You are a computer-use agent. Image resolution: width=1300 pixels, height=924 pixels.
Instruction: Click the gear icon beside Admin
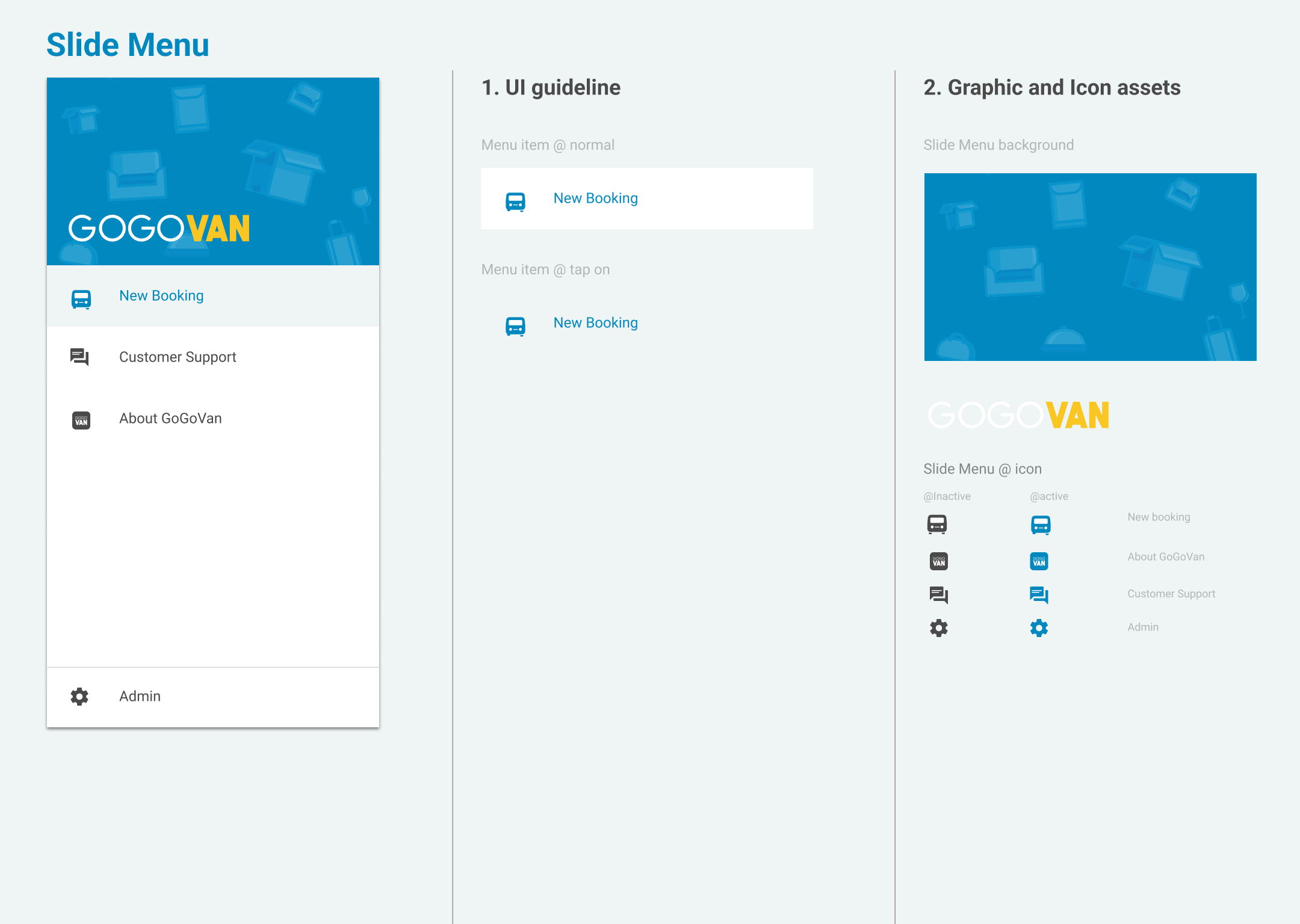click(x=79, y=697)
